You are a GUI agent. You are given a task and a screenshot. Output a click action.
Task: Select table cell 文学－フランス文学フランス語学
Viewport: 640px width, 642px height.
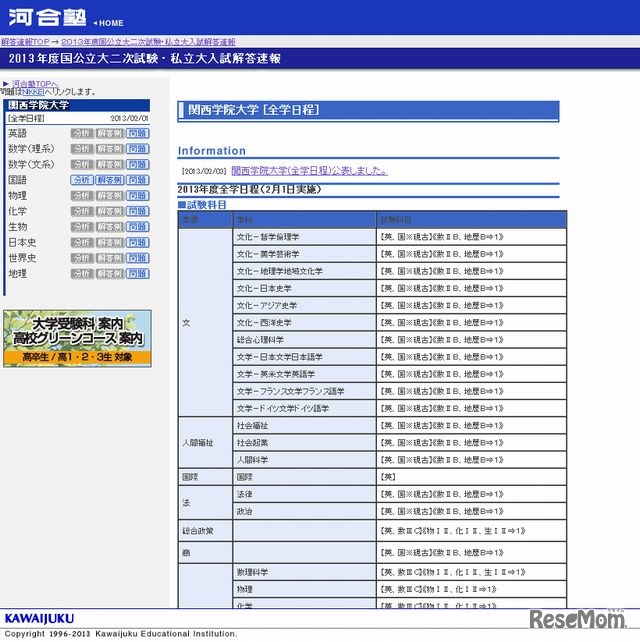pos(304,392)
